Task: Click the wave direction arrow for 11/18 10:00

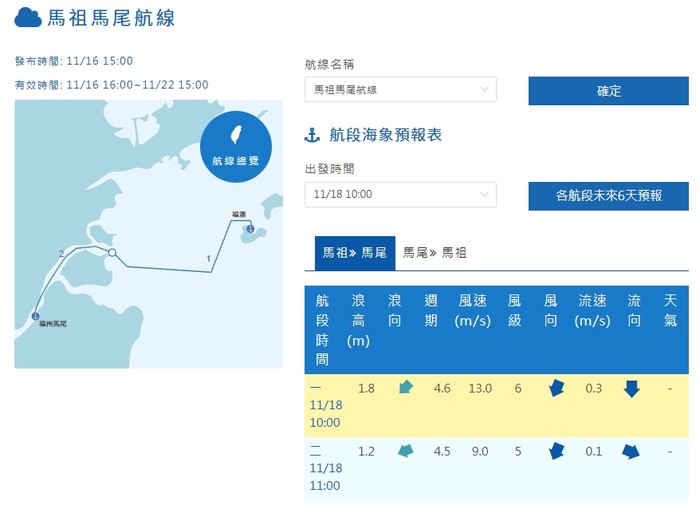Action: tap(405, 388)
